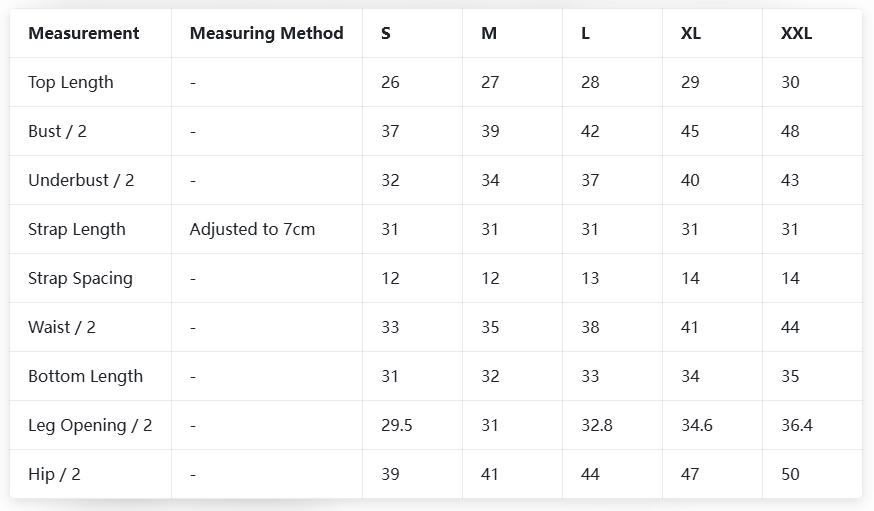Select the L size column header
Image resolution: width=874 pixels, height=511 pixels.
[585, 33]
